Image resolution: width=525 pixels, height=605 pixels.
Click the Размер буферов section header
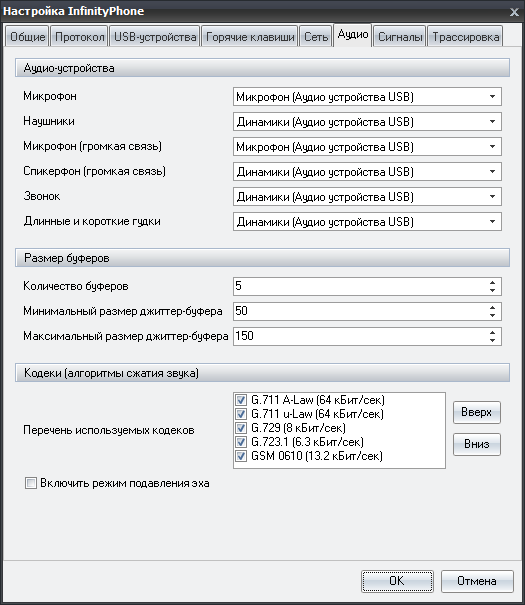click(x=262, y=258)
